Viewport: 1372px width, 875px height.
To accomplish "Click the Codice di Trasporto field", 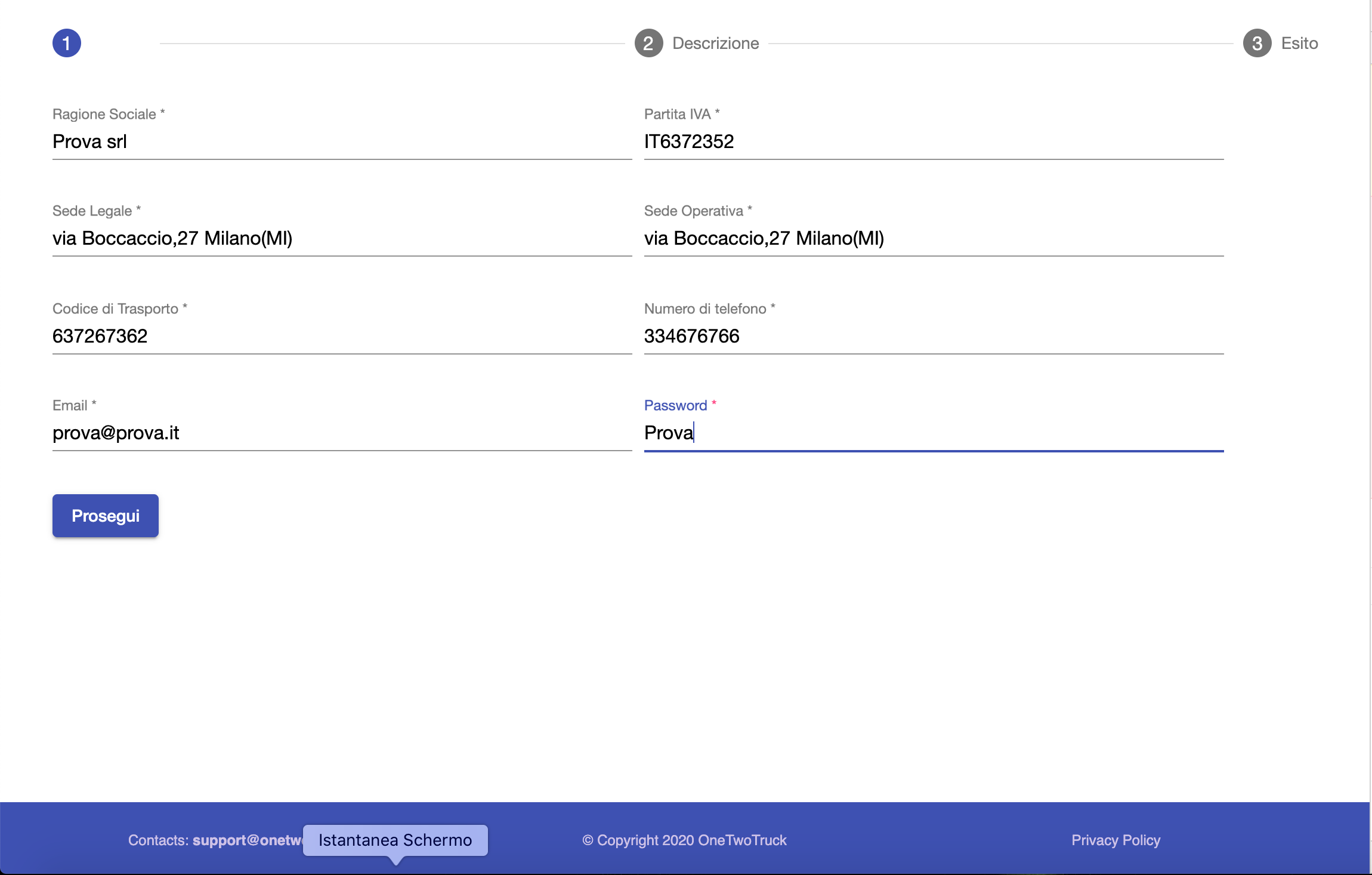I will click(x=342, y=336).
